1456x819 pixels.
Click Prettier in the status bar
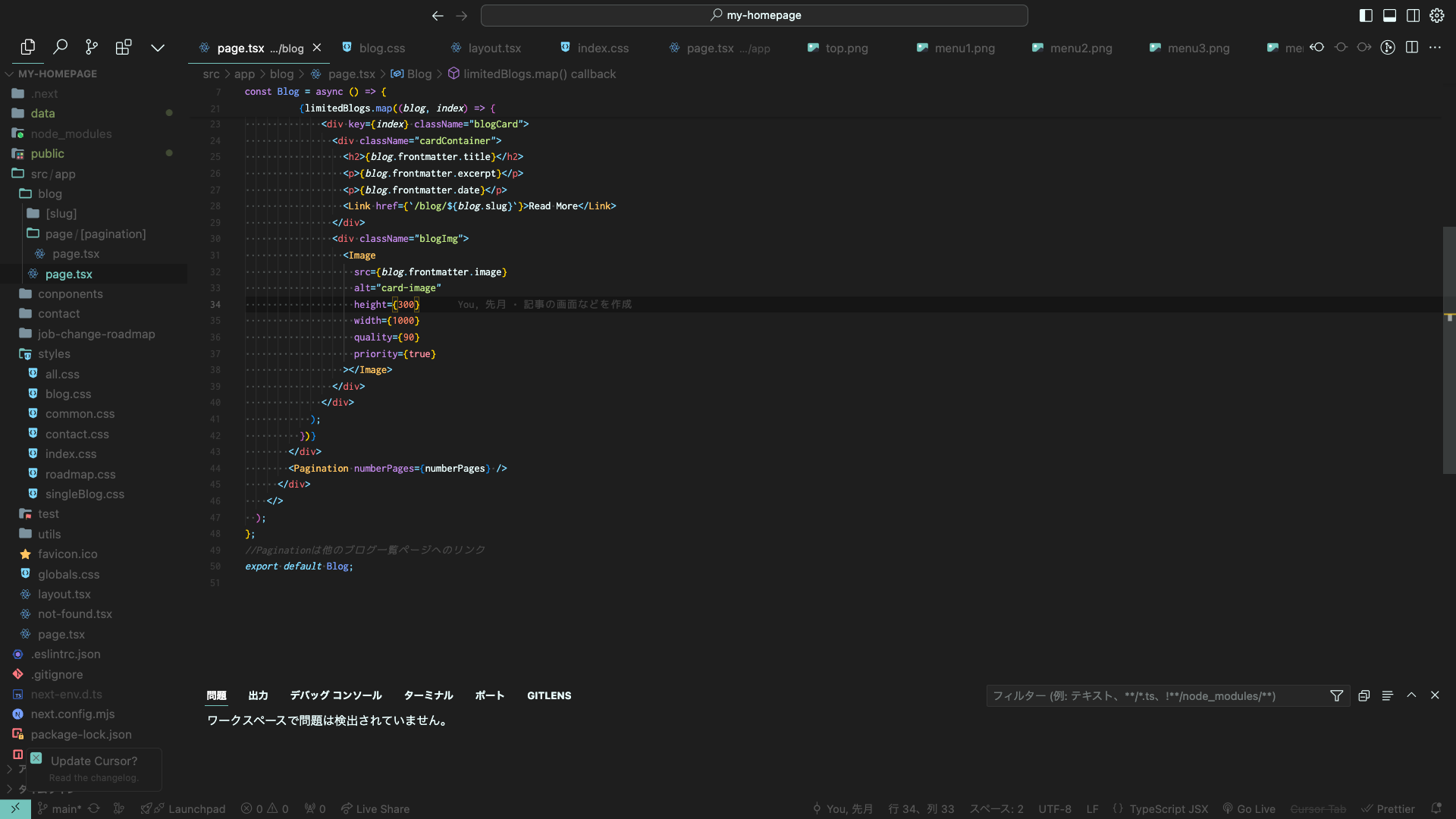(x=1389, y=809)
